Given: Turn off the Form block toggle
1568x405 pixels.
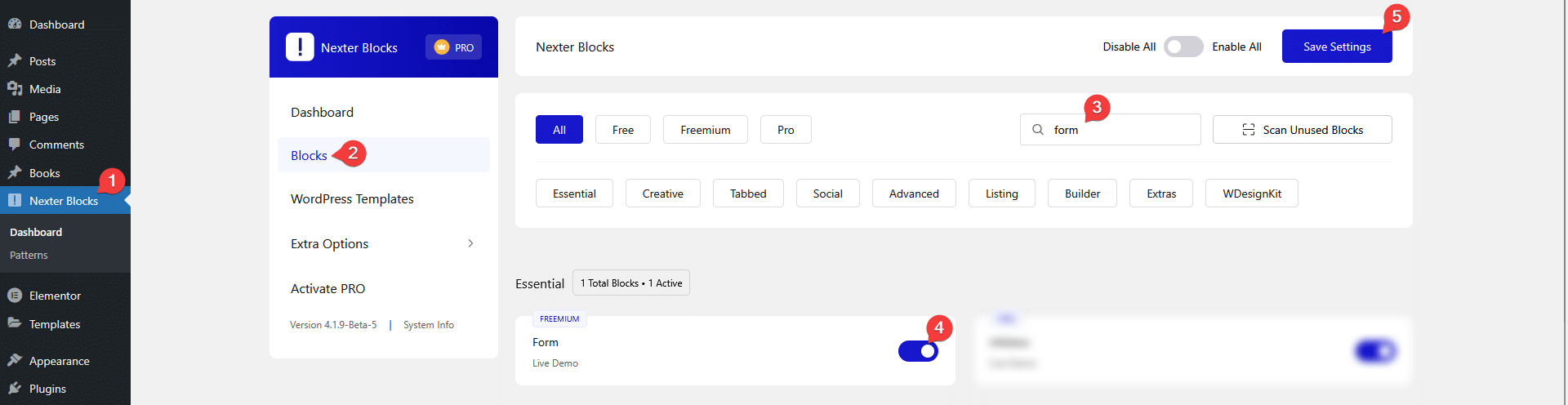Looking at the screenshot, I should pyautogui.click(x=918, y=351).
